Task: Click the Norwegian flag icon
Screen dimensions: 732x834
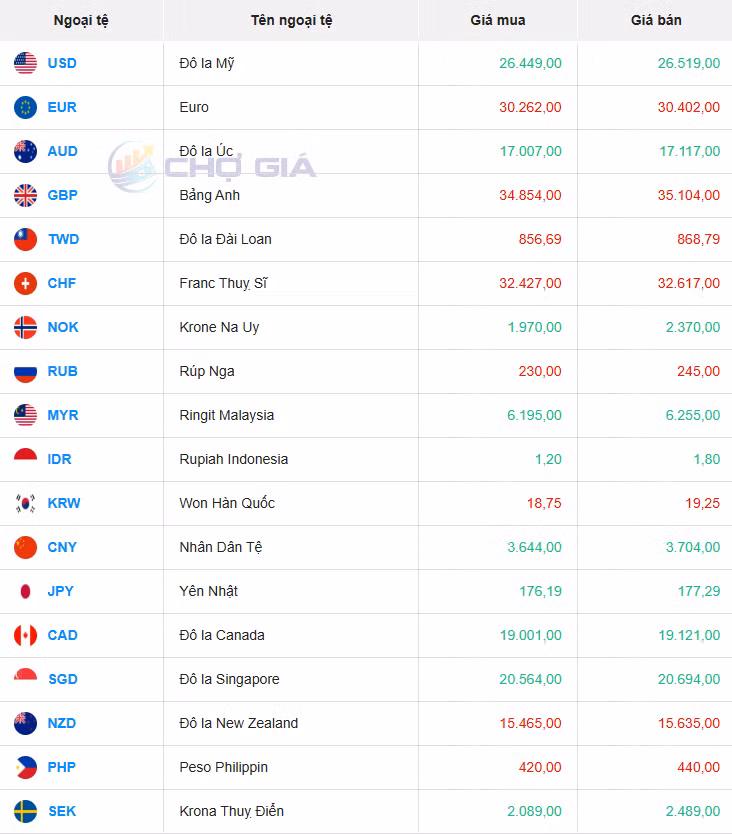Action: pos(26,328)
